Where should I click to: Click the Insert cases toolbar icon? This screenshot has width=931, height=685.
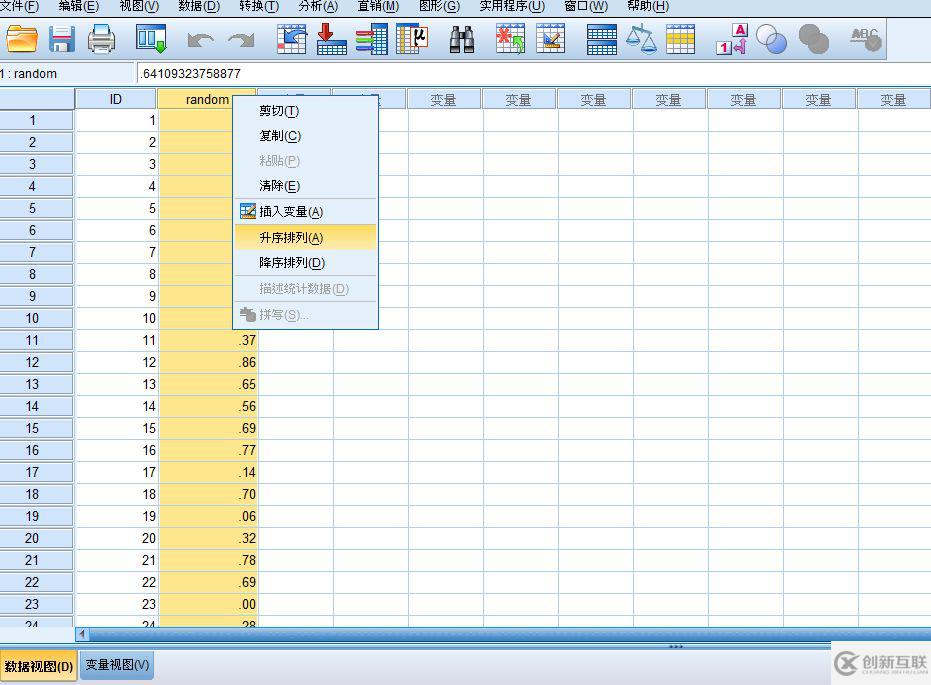(x=511, y=39)
